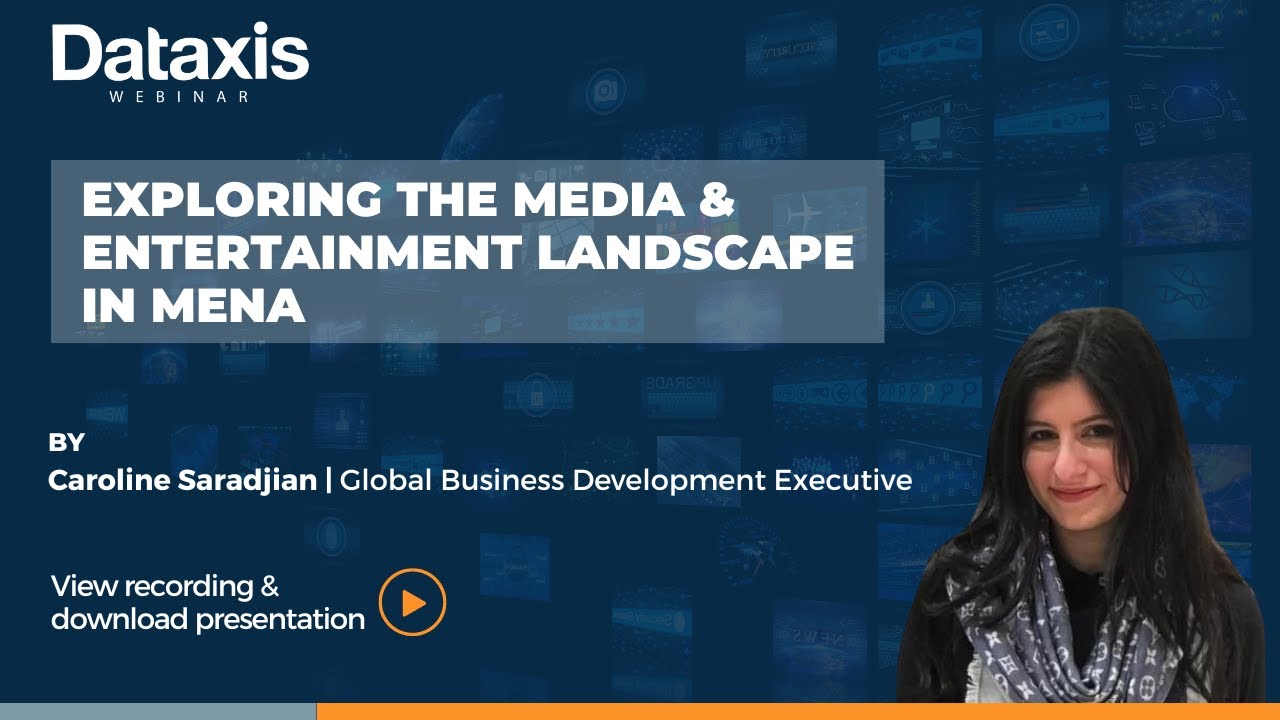Click the orange play button icon
This screenshot has height=720, width=1280.
coord(412,602)
